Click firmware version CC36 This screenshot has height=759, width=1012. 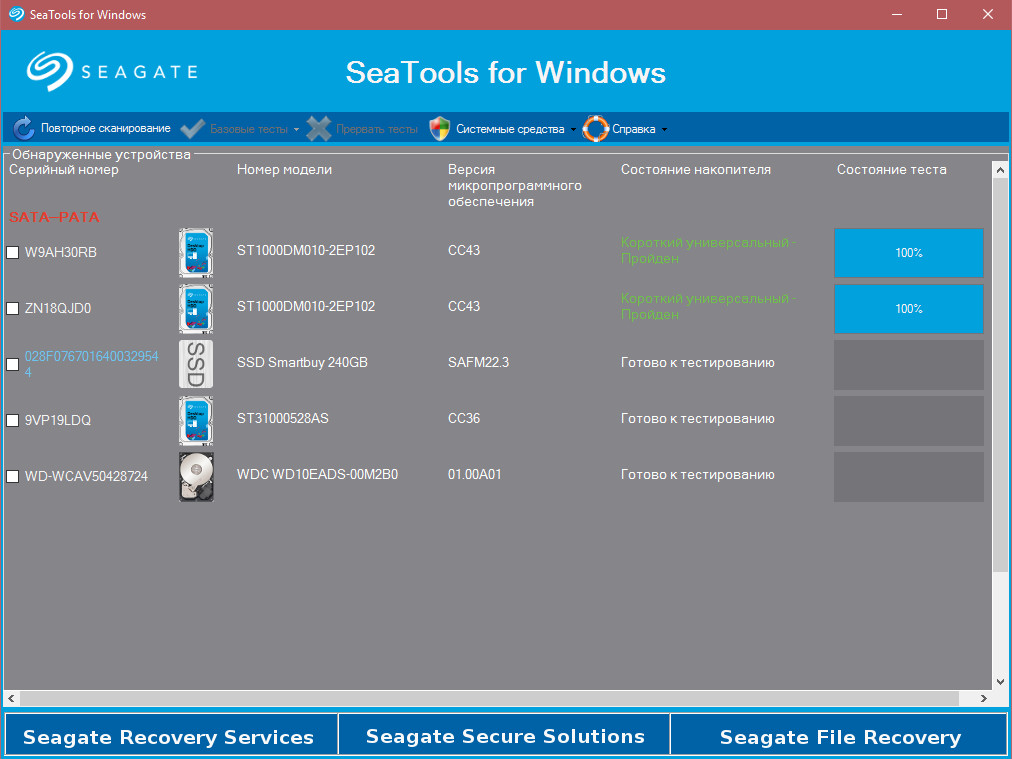coord(464,418)
